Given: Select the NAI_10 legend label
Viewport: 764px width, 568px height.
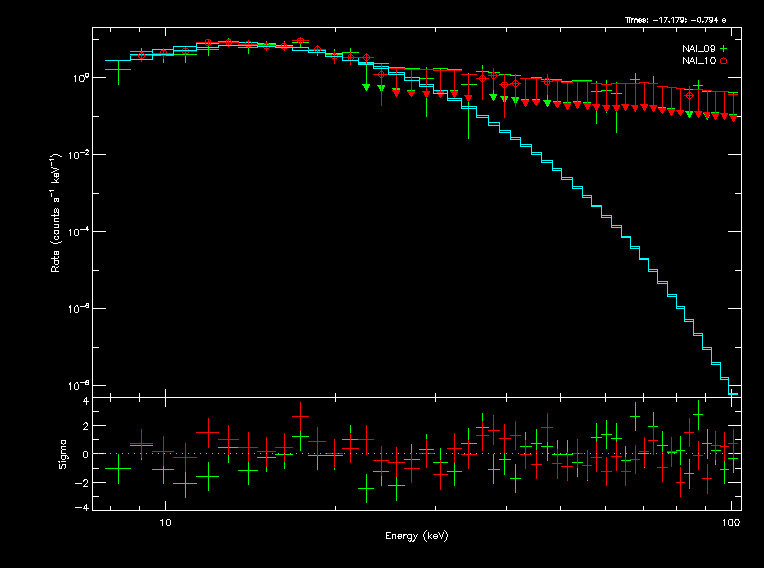Looking at the screenshot, I should [x=698, y=61].
